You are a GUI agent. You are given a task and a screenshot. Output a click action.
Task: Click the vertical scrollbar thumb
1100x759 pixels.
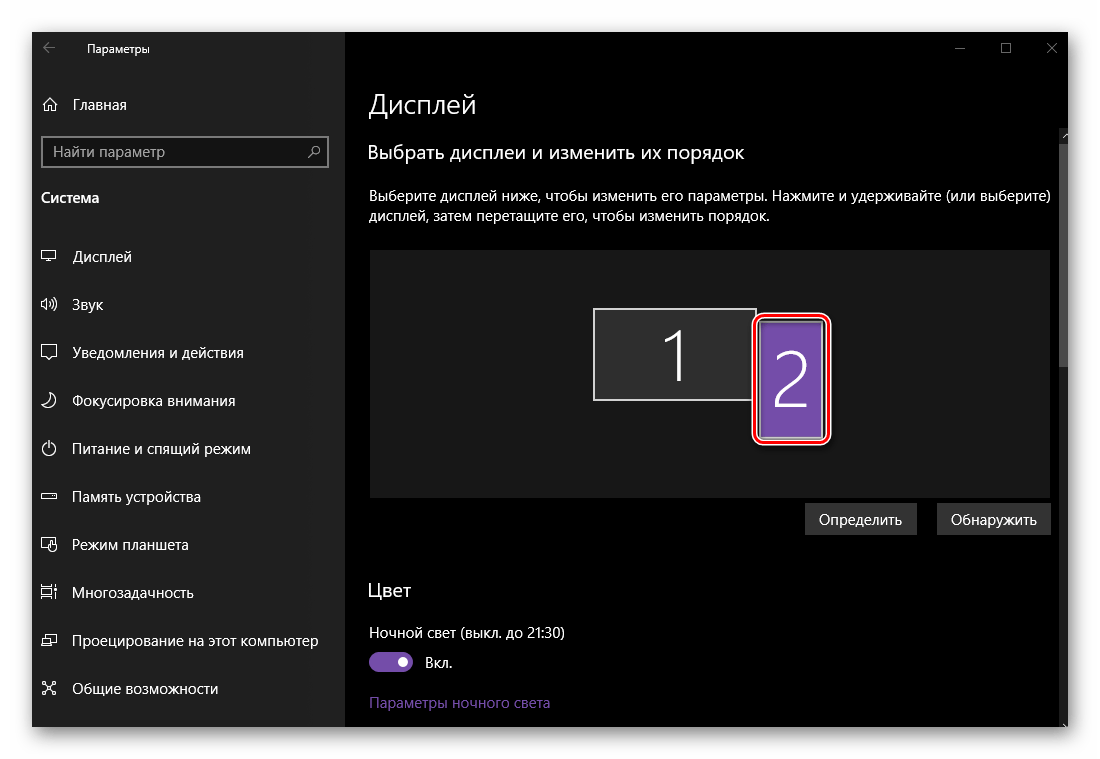click(x=1063, y=254)
